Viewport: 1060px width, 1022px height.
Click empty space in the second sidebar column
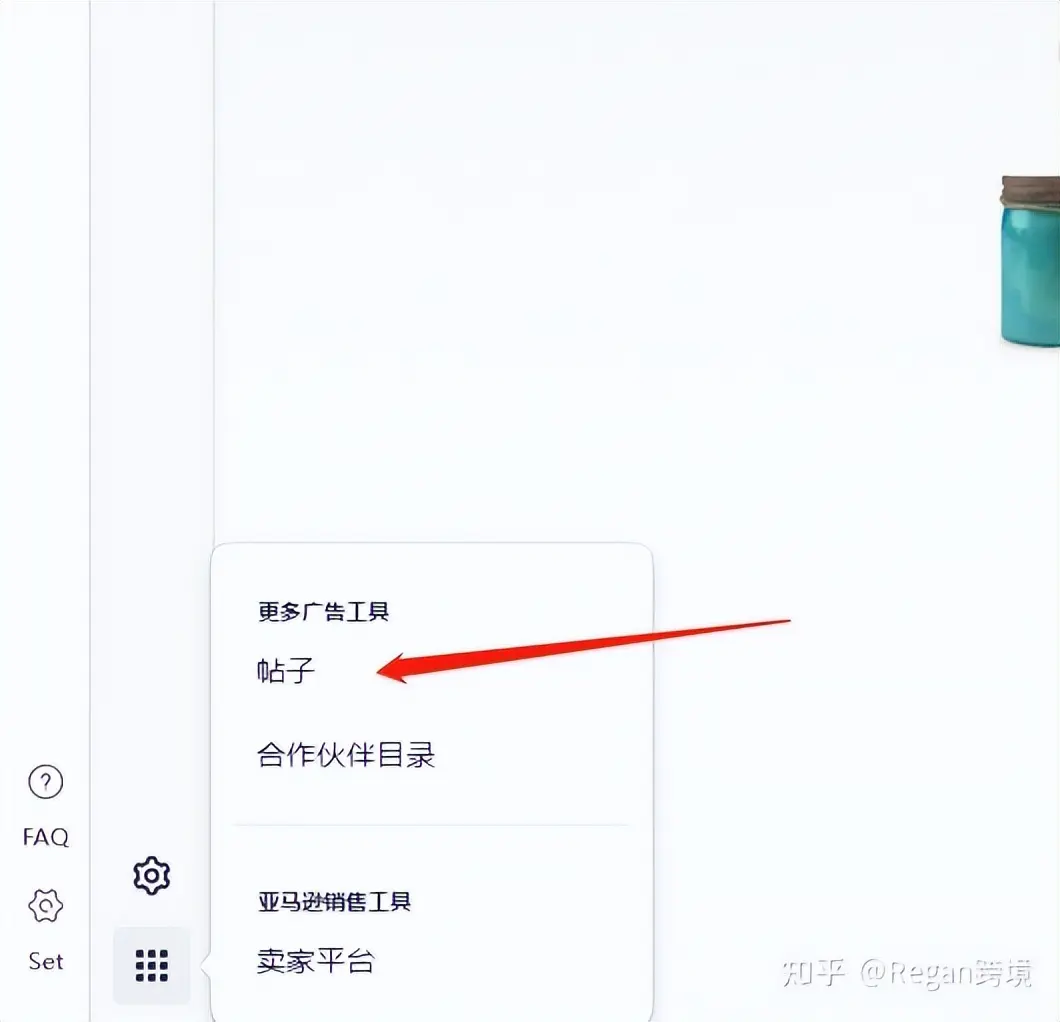click(x=152, y=406)
